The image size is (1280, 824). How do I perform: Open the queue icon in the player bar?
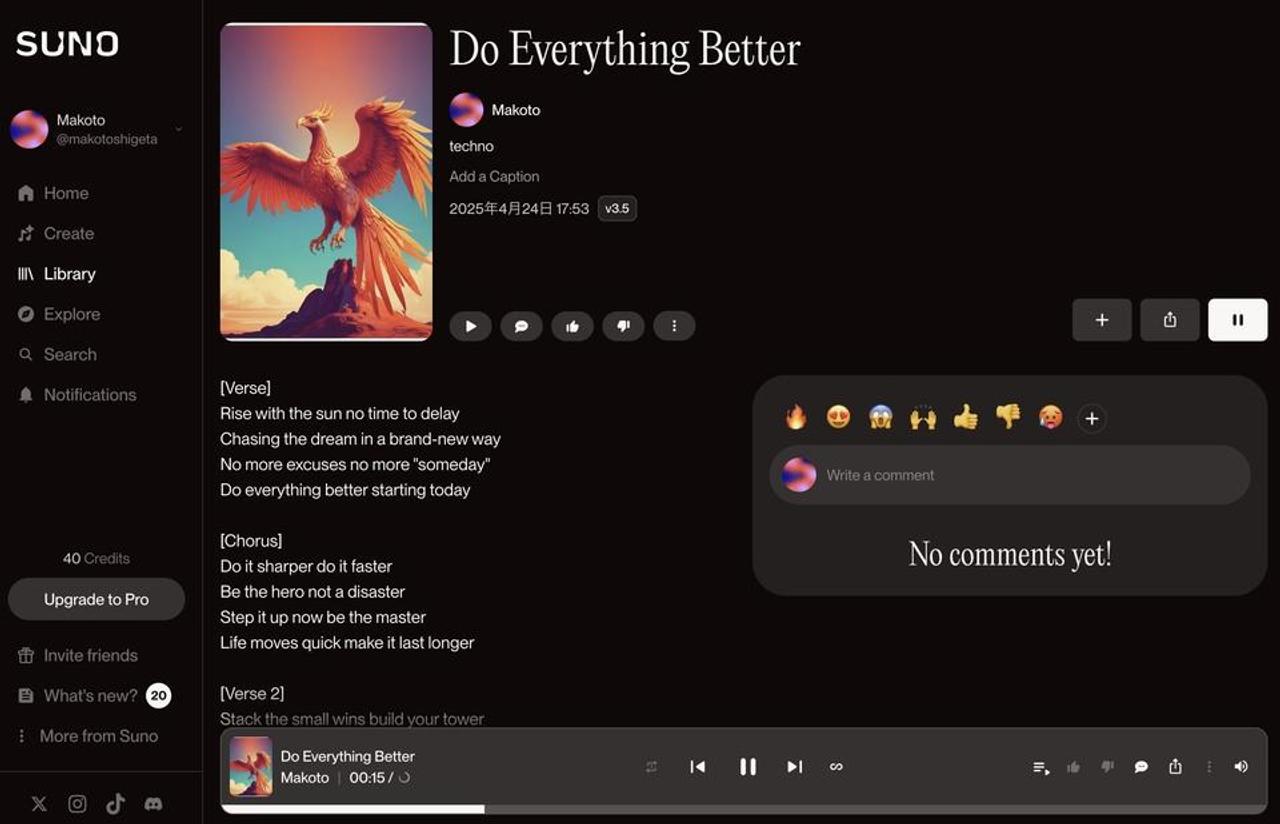pos(1040,766)
